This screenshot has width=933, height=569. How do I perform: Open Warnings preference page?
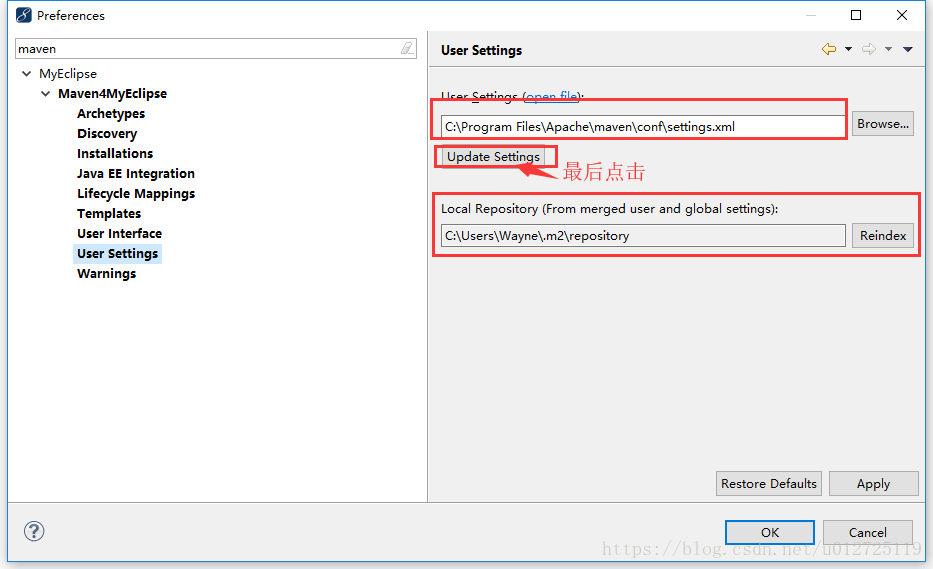pos(107,274)
